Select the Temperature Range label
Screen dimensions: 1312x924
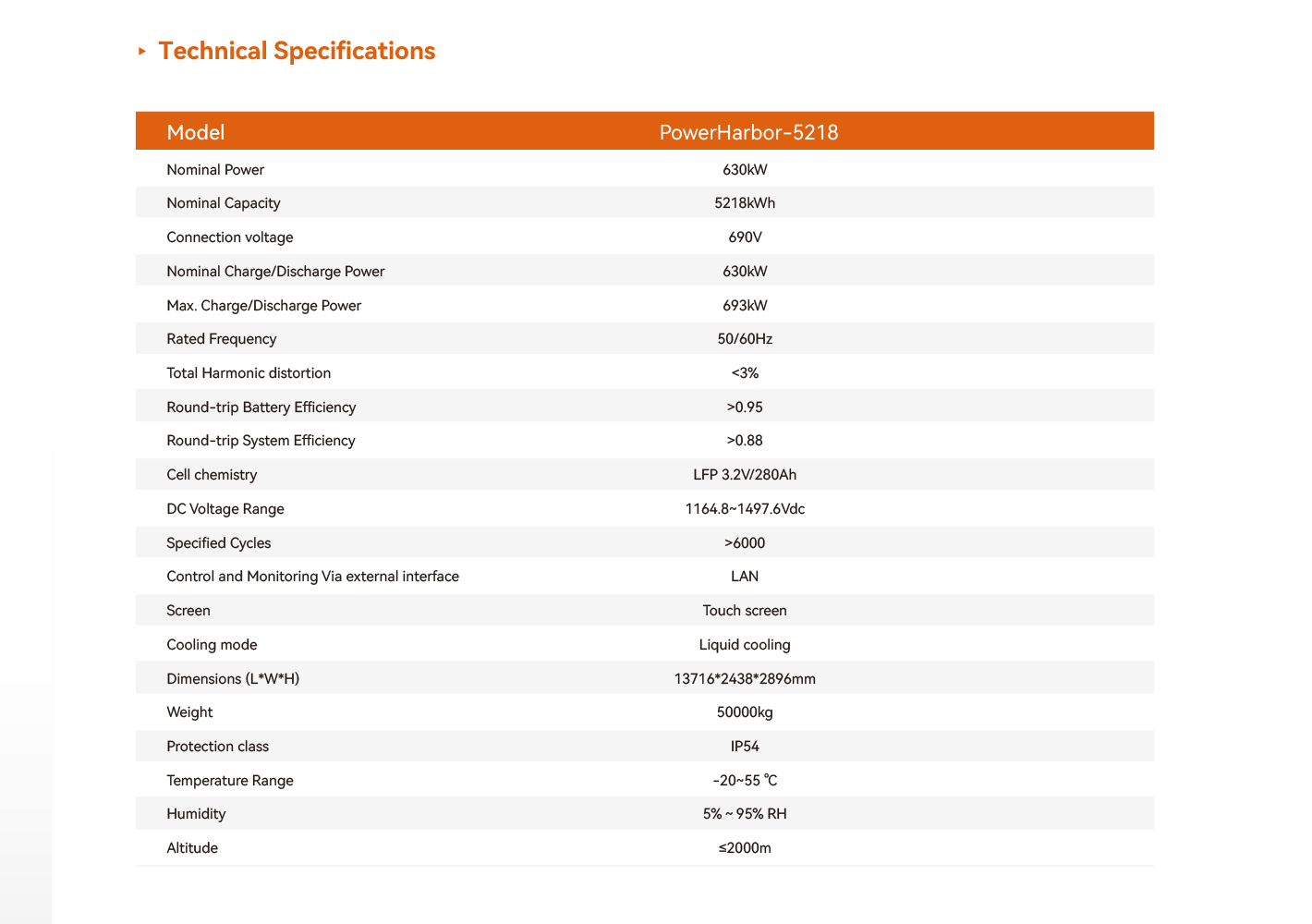230,781
